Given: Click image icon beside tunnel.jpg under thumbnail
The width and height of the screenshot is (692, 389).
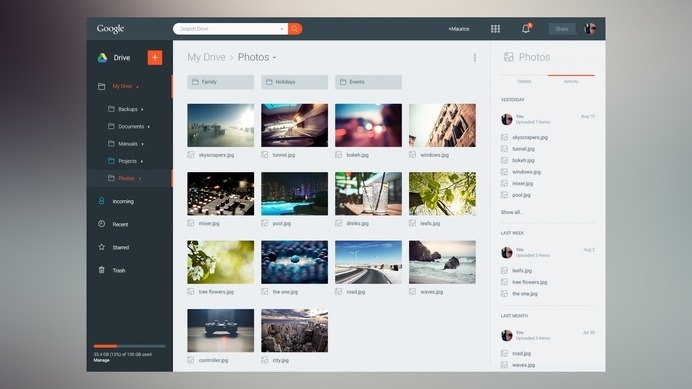Looking at the screenshot, I should tap(264, 155).
